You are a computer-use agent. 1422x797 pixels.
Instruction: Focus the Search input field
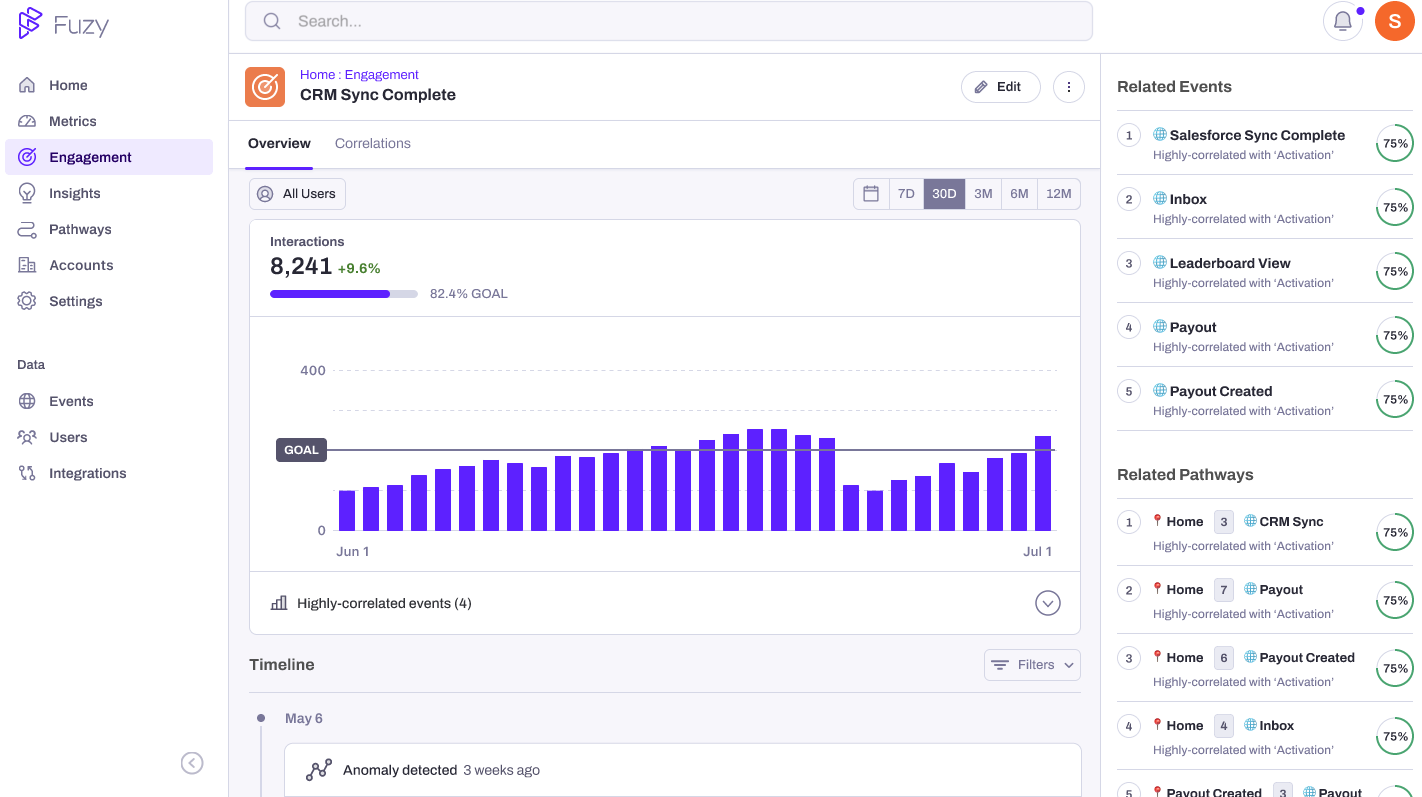pyautogui.click(x=669, y=21)
